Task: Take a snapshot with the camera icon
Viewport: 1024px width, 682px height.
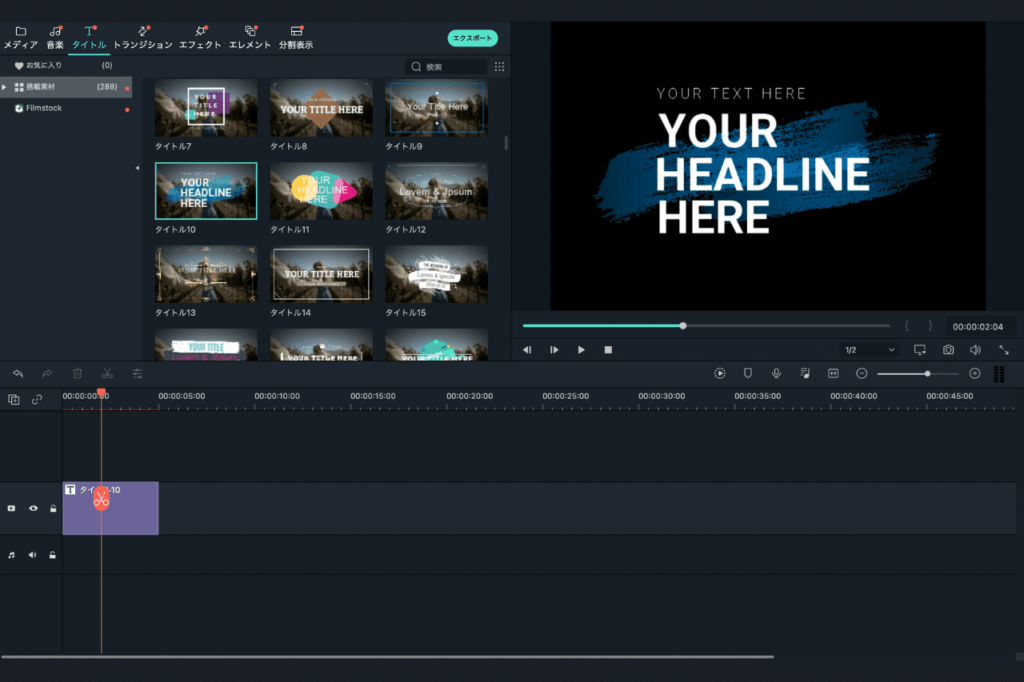Action: (948, 350)
